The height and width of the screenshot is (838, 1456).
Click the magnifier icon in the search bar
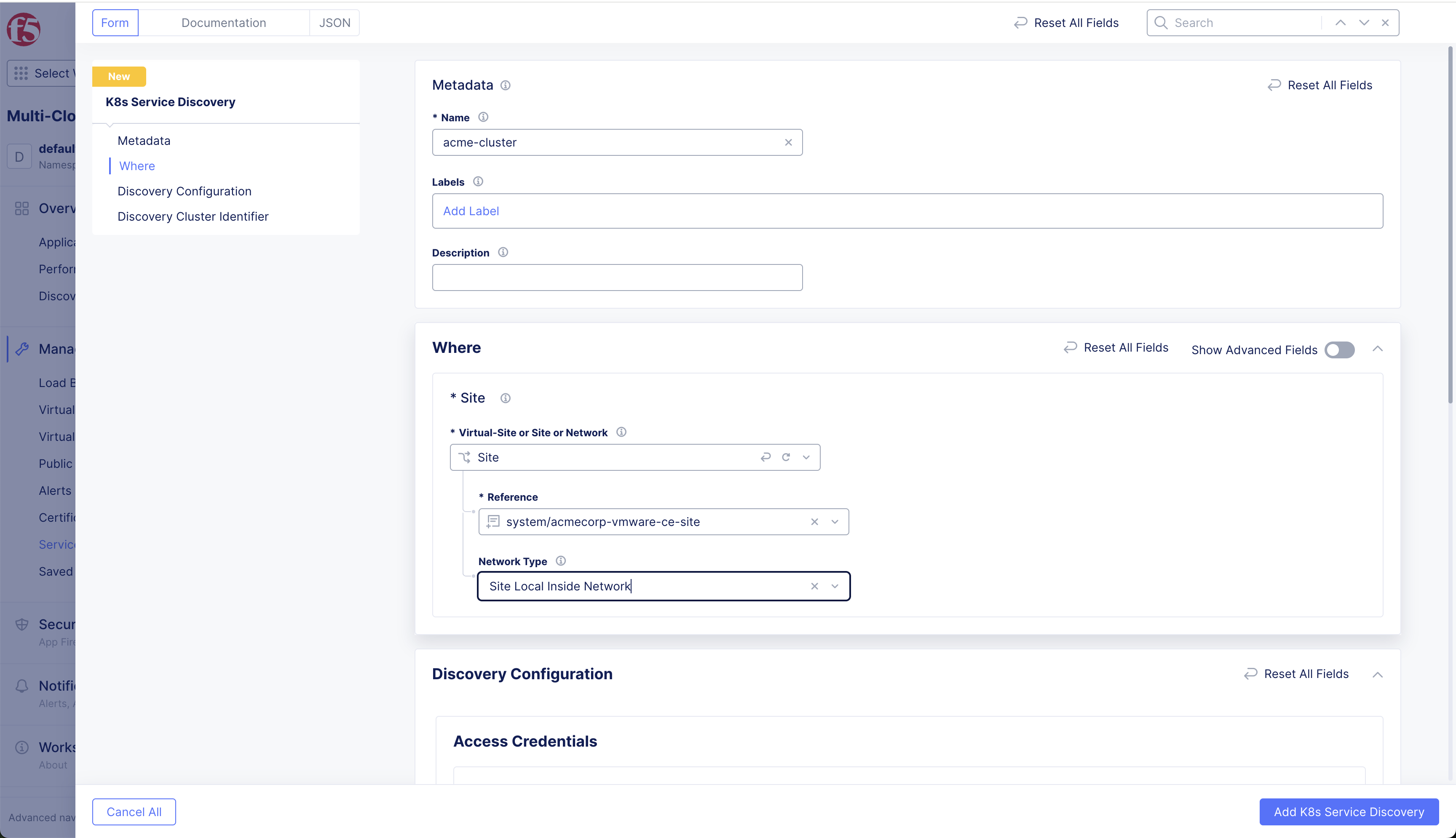(x=1161, y=22)
